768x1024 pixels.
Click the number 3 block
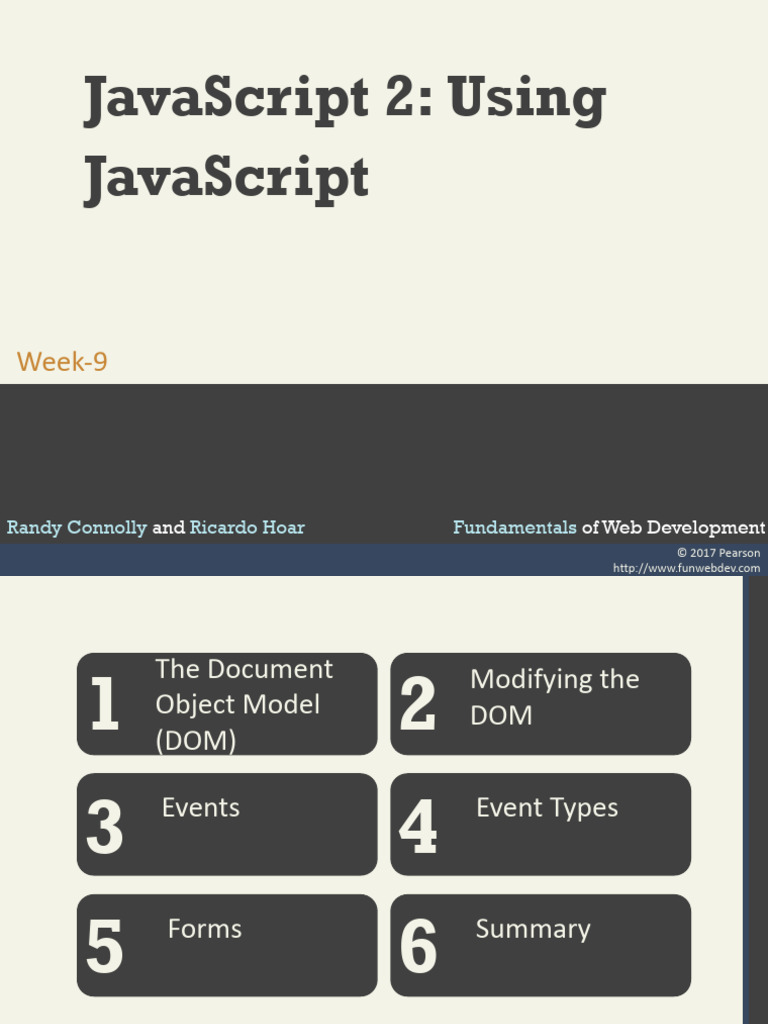coord(104,826)
